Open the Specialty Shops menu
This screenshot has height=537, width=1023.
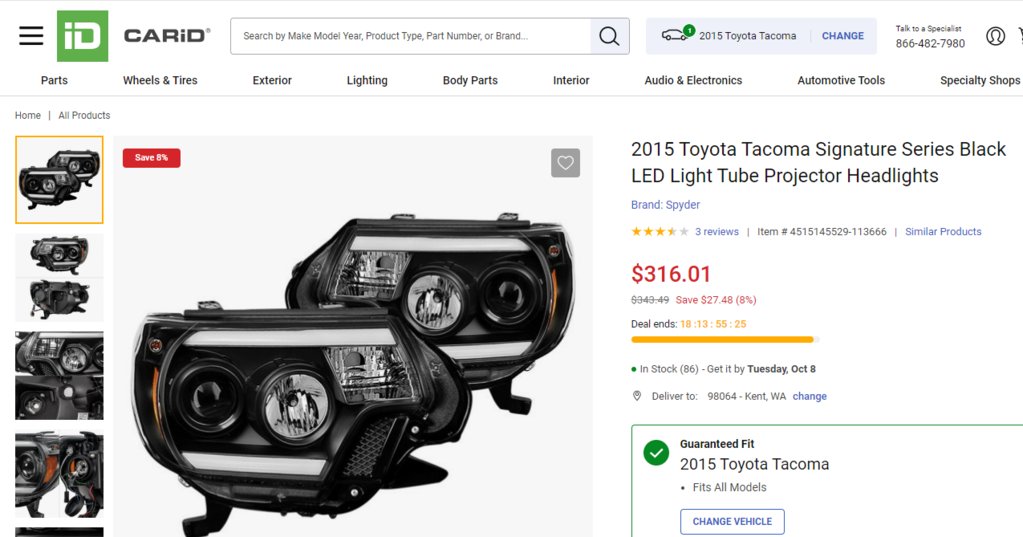tap(979, 80)
